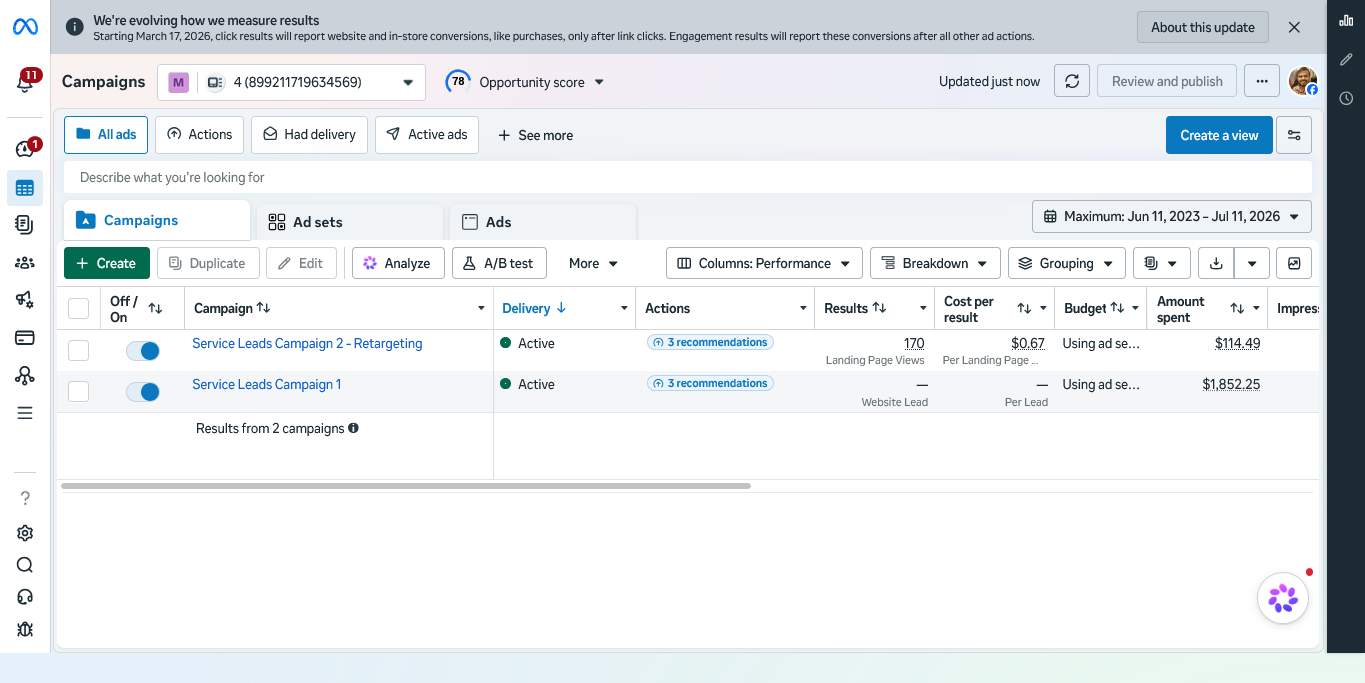This screenshot has width=1365, height=683.
Task: Open the All tools hamburger menu
Action: click(x=25, y=413)
